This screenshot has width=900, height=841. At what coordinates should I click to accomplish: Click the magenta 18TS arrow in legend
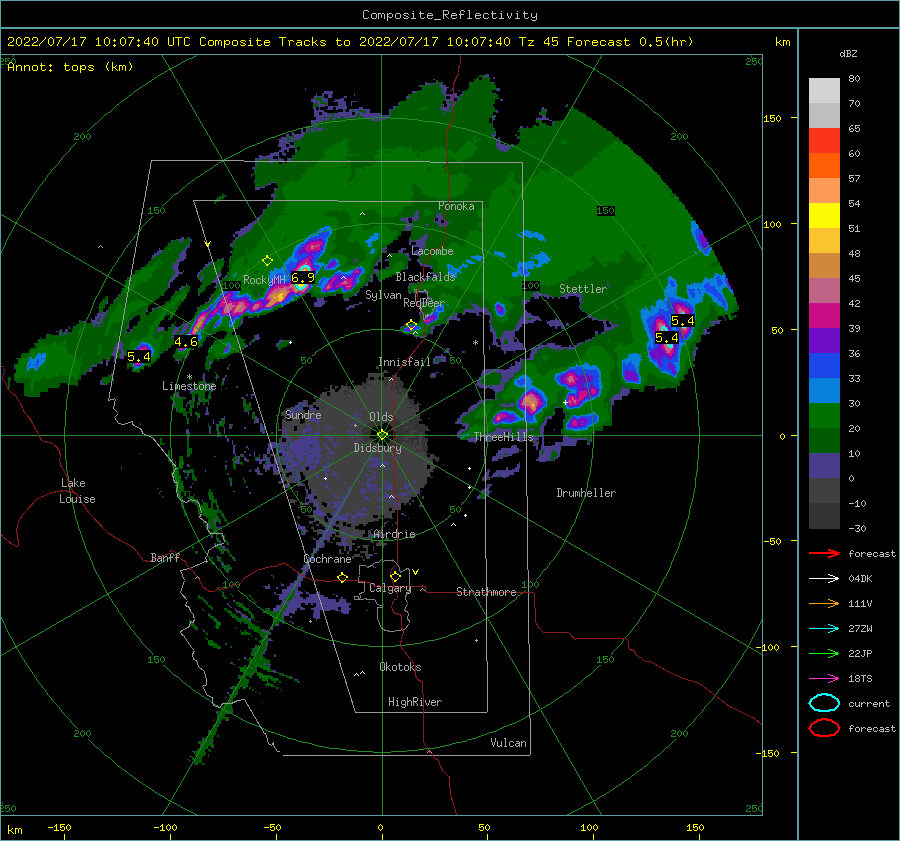tap(824, 679)
